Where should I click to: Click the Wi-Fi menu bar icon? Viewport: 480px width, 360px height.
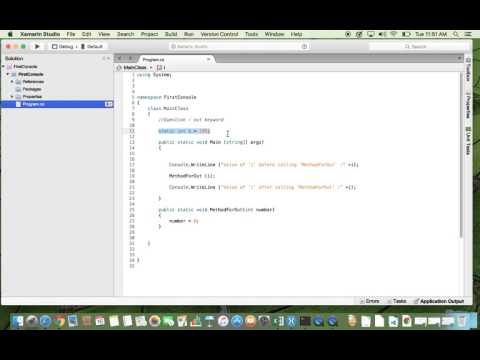coord(394,34)
